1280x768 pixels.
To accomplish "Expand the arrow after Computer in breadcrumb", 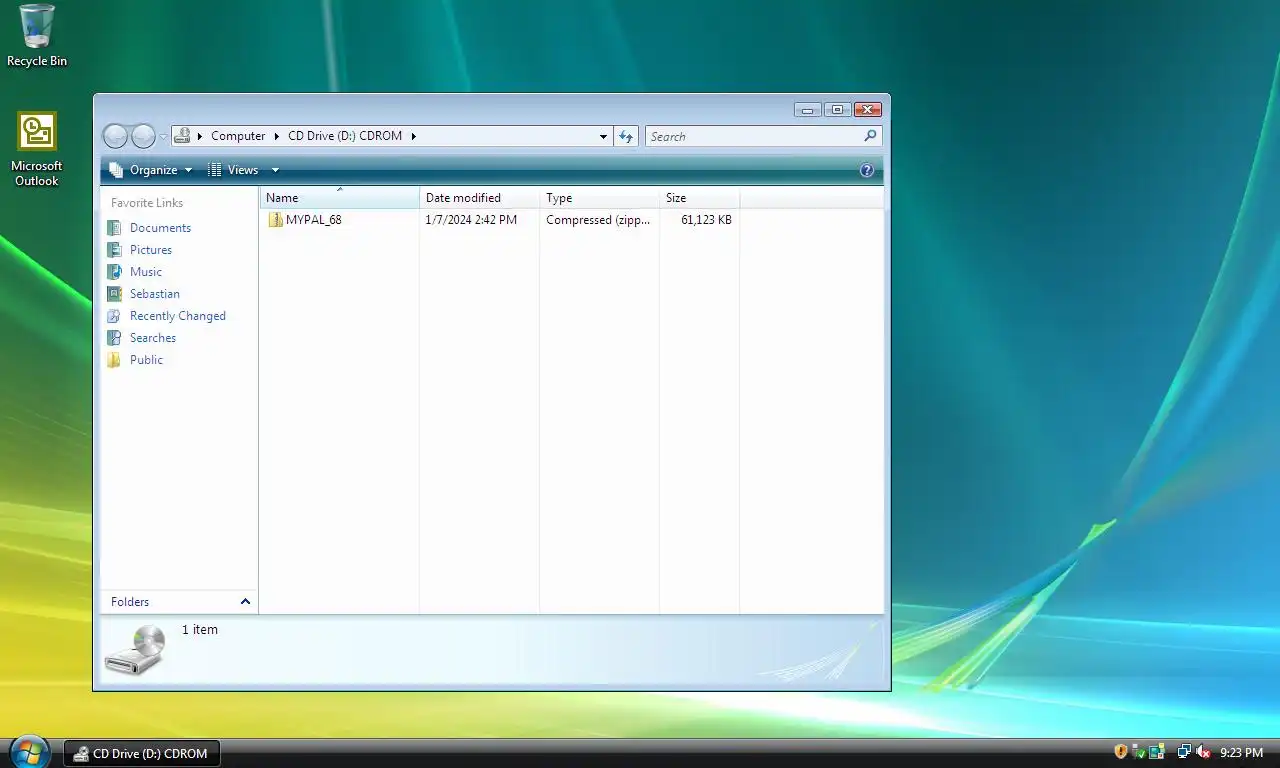I will (x=277, y=136).
